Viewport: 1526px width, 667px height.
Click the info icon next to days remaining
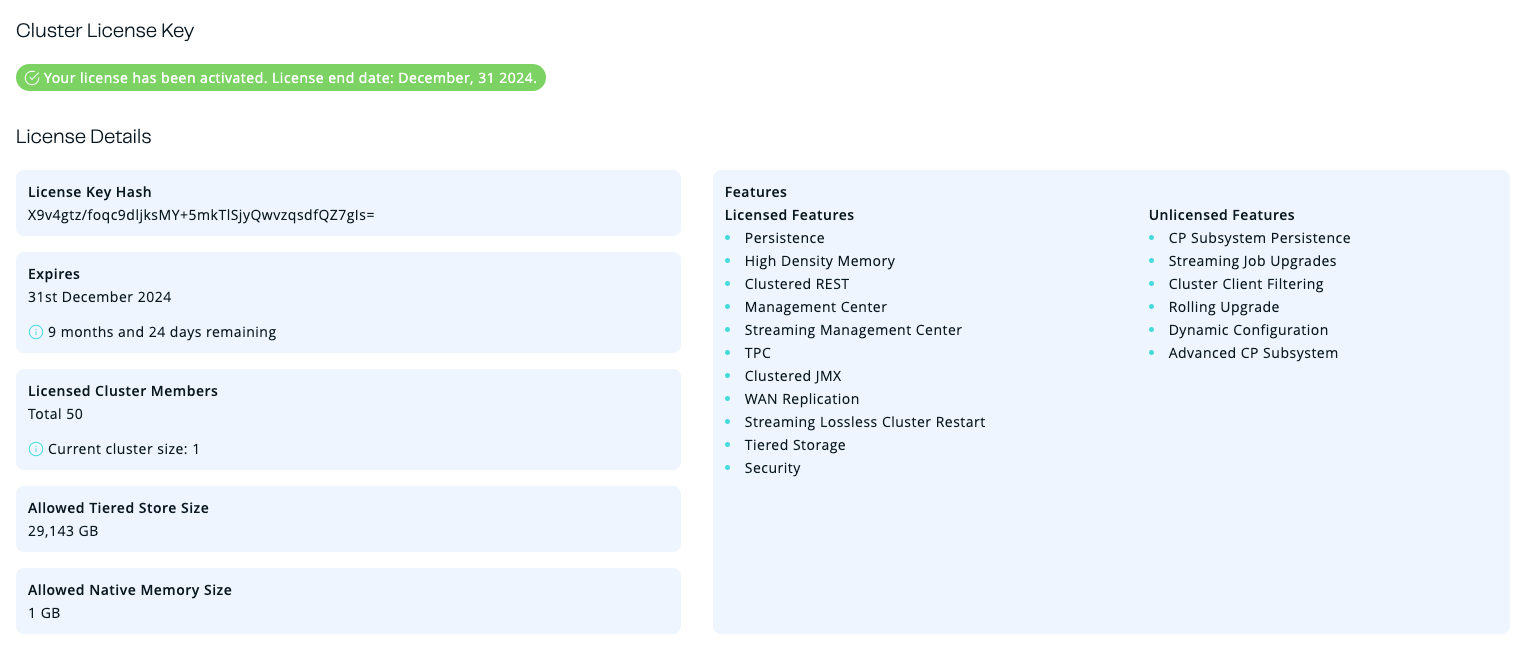[35, 331]
